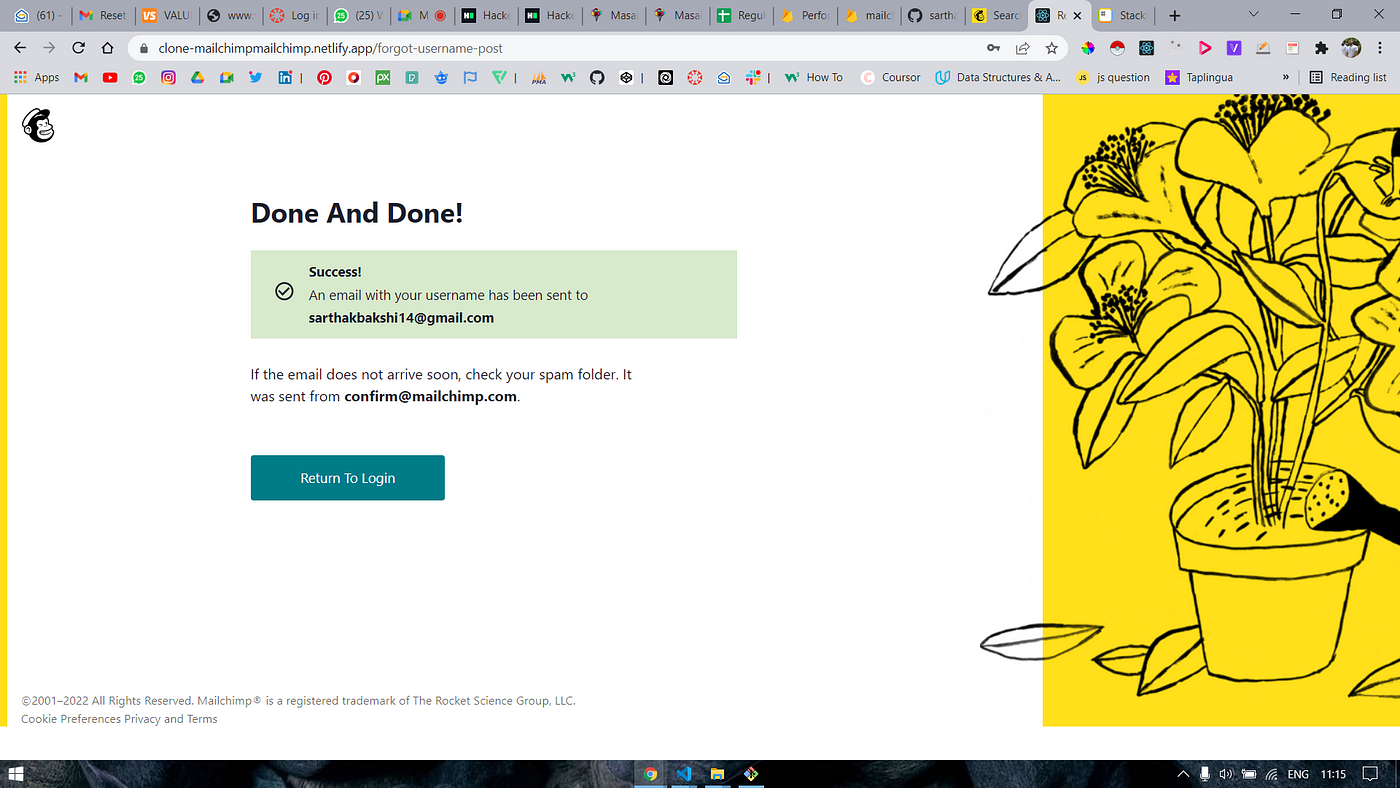This screenshot has width=1400, height=788.
Task: Open Chrome's three-dot menu
Action: coord(1380,48)
